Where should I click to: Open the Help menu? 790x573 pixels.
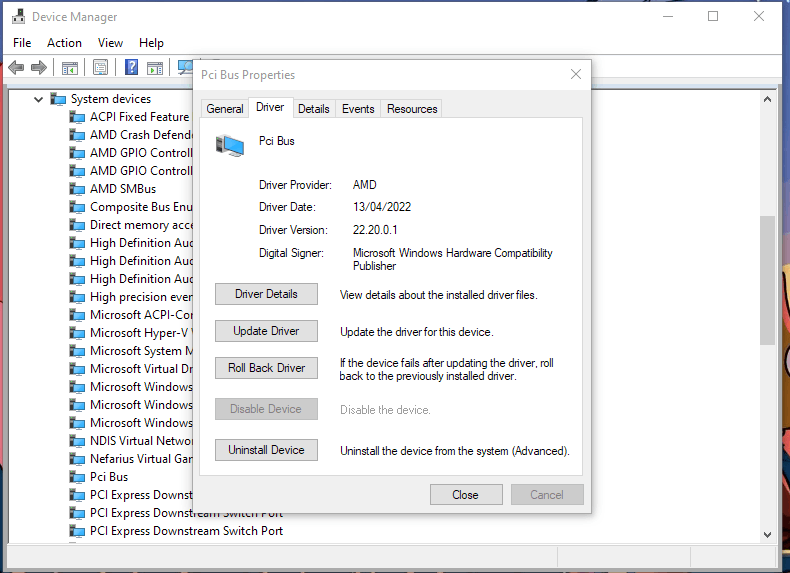[151, 43]
